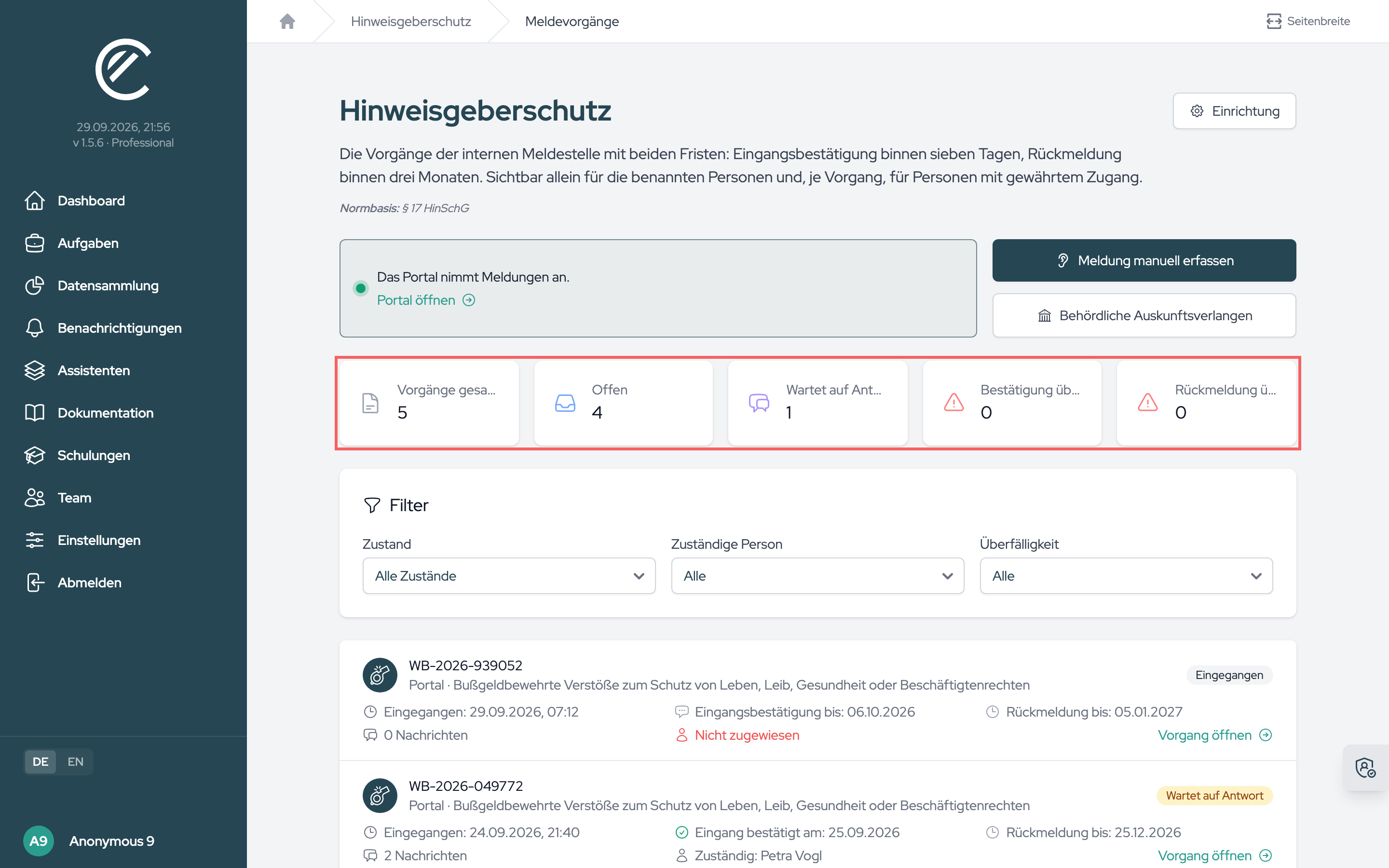The height and width of the screenshot is (868, 1389).
Task: Click Meldung manuell erfassen button
Action: click(1144, 260)
